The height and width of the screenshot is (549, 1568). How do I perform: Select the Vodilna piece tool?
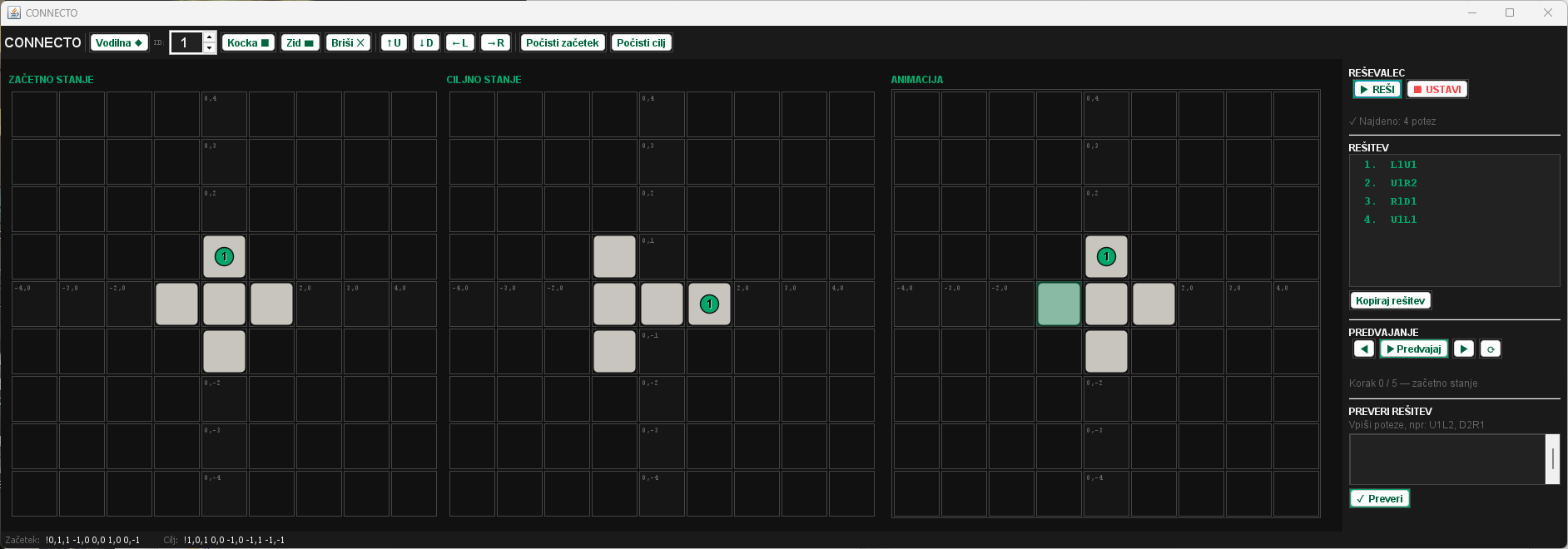click(x=119, y=42)
